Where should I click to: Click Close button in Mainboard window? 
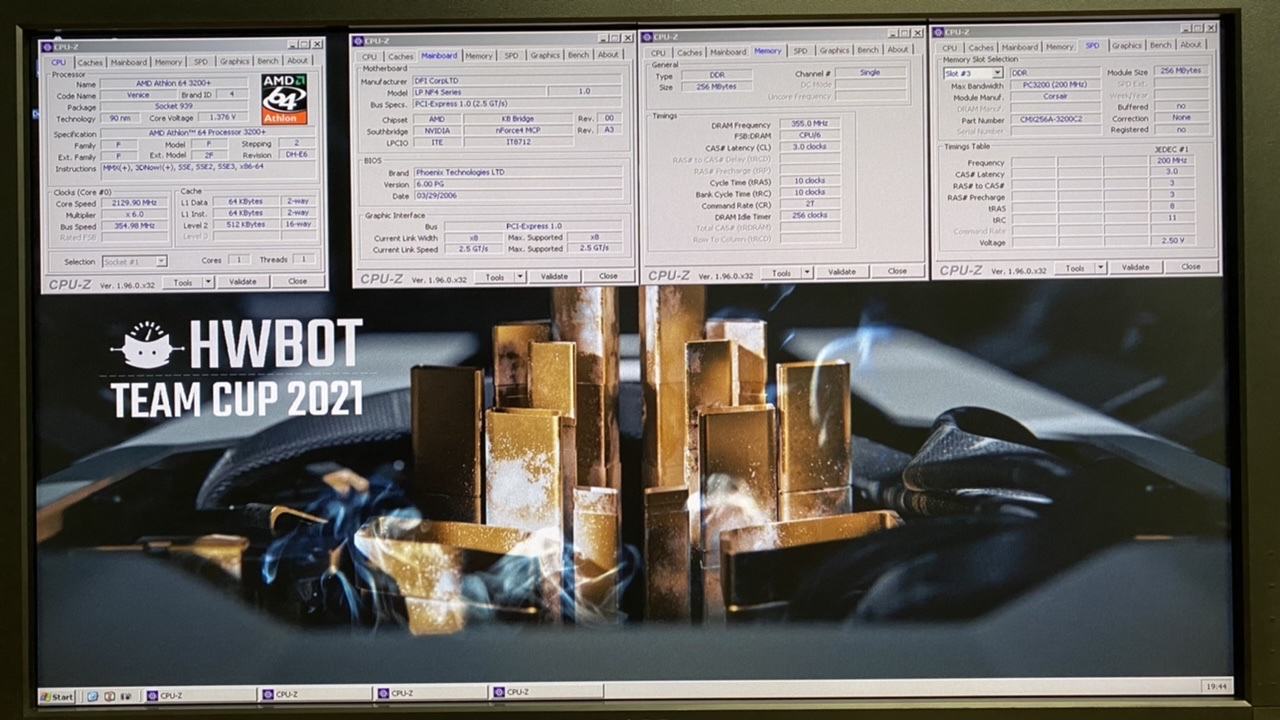point(608,276)
